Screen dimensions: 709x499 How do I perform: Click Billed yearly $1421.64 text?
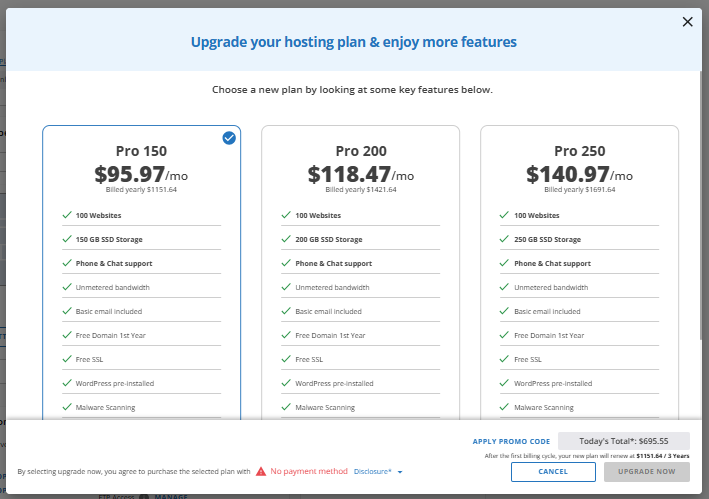tap(361, 189)
